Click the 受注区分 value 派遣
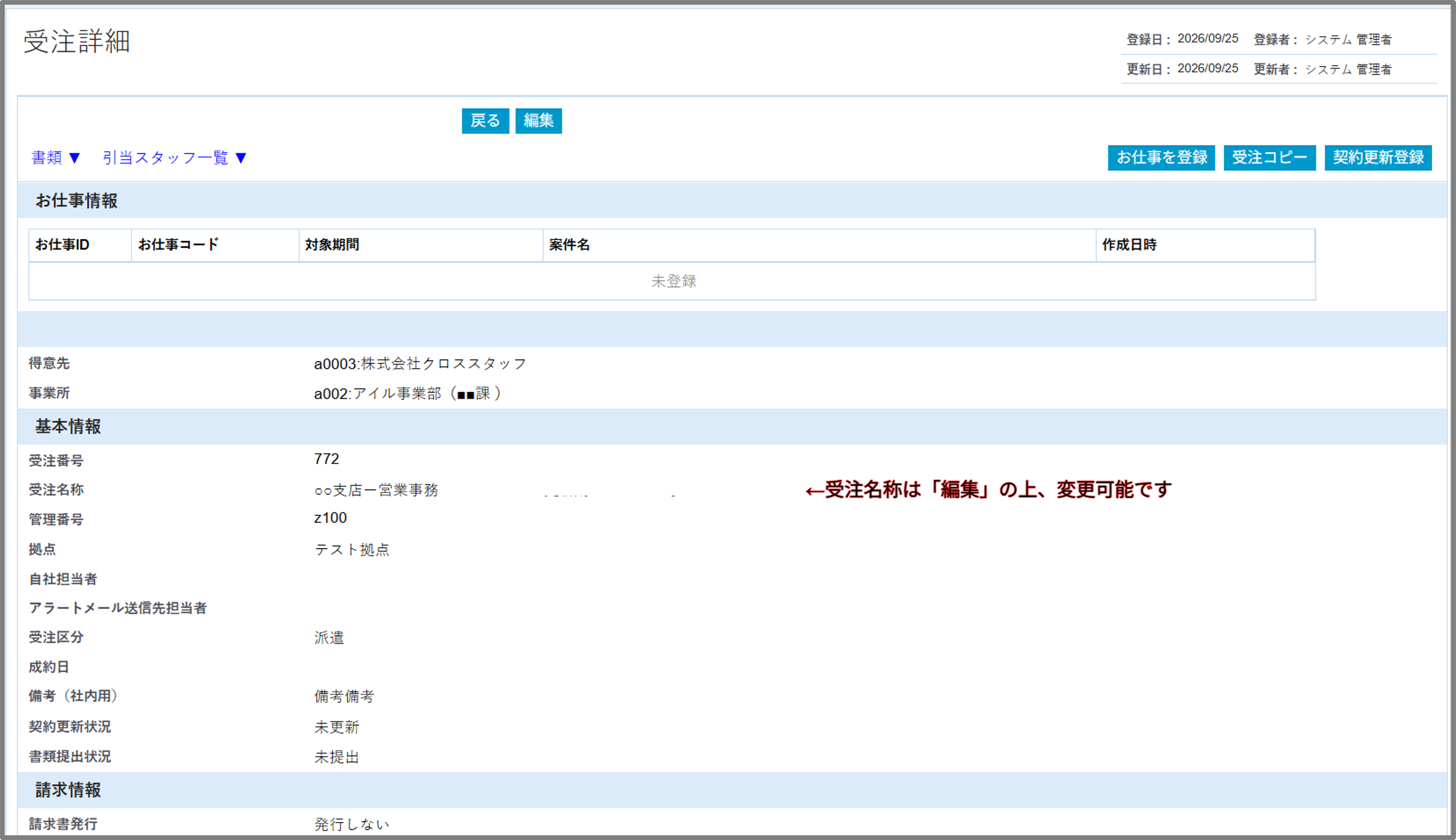This screenshot has height=840, width=1456. (329, 638)
